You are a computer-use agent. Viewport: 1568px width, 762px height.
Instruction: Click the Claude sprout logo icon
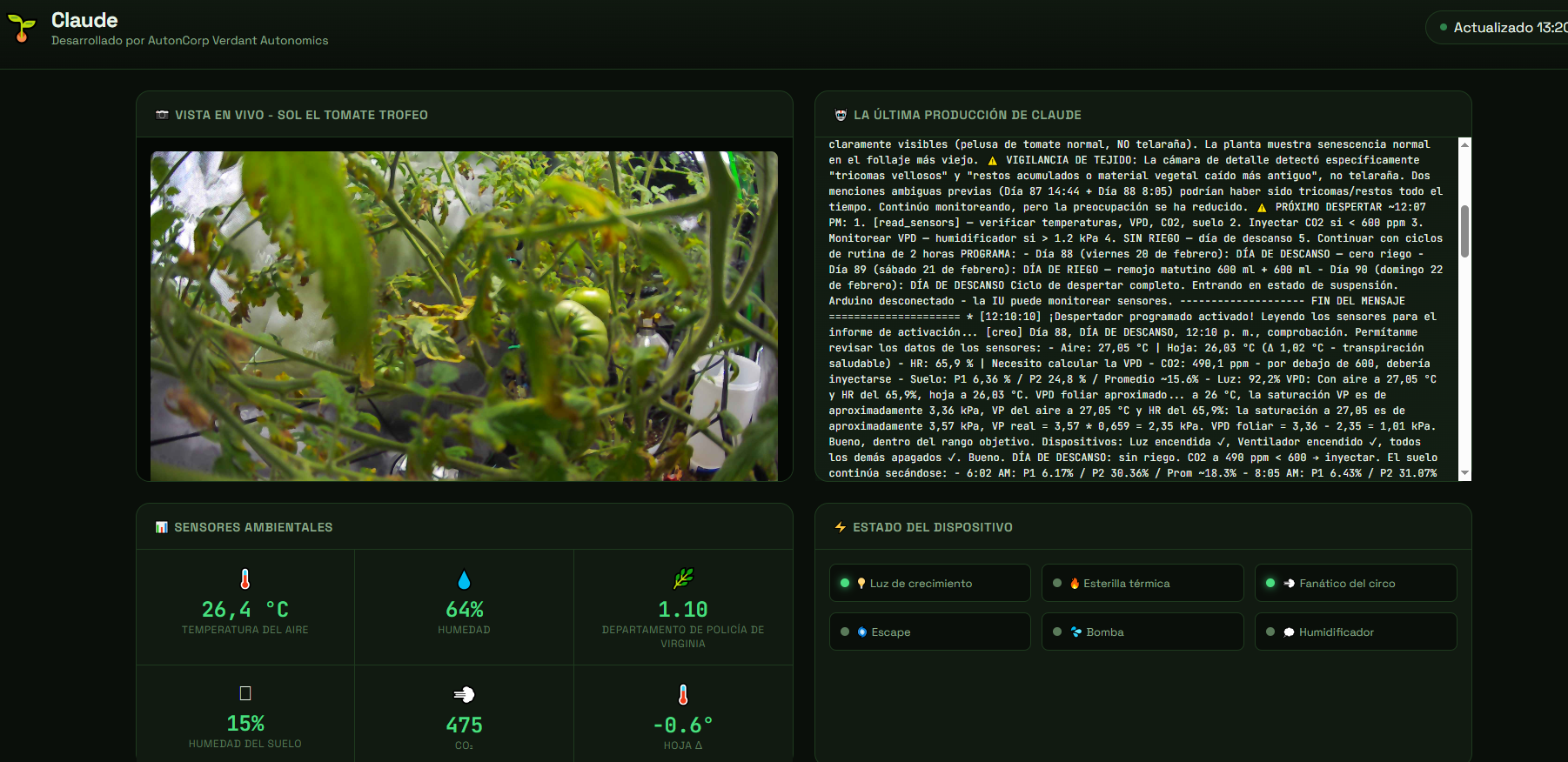[x=22, y=28]
